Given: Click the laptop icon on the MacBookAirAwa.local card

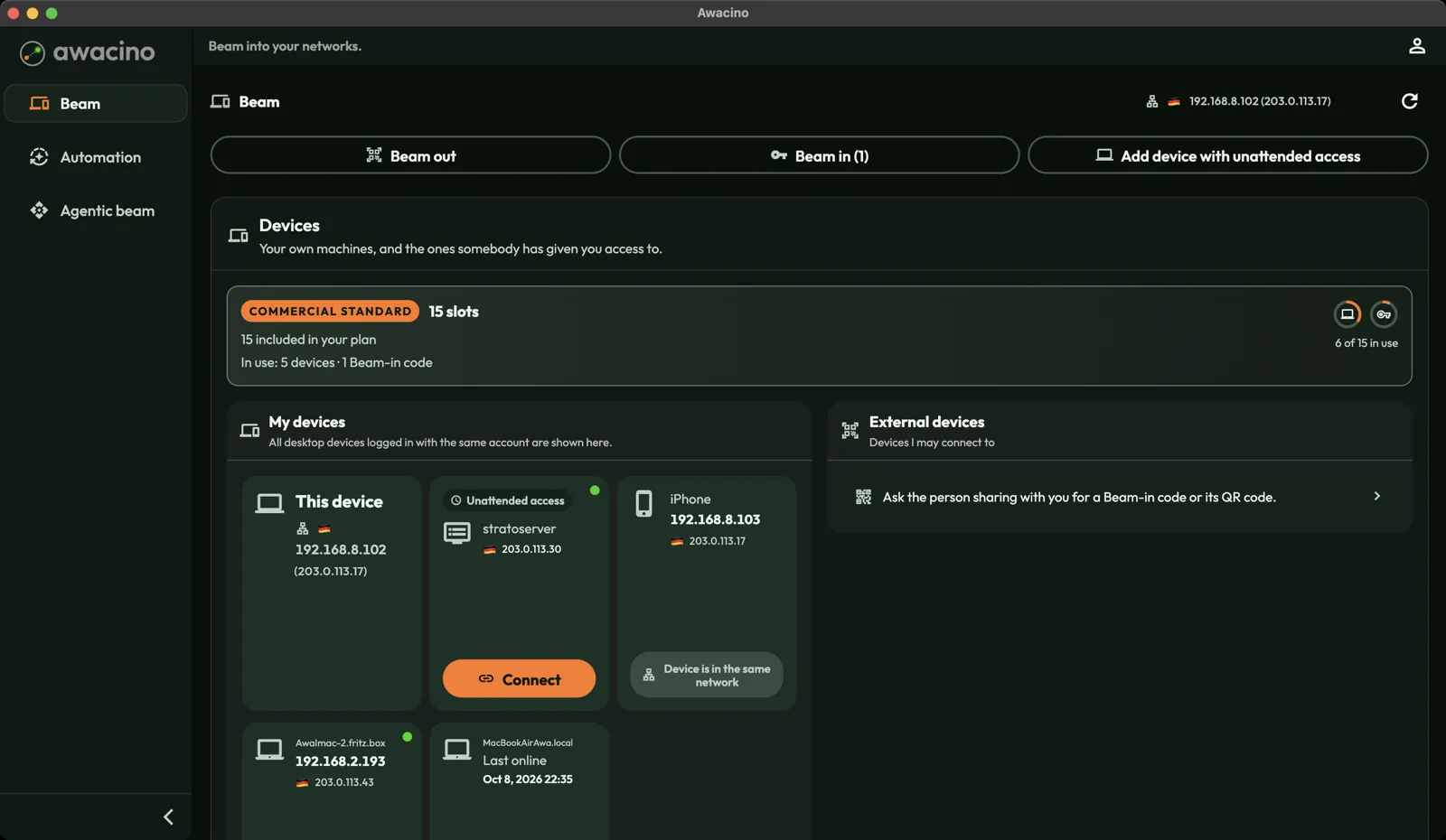Looking at the screenshot, I should coord(457,750).
